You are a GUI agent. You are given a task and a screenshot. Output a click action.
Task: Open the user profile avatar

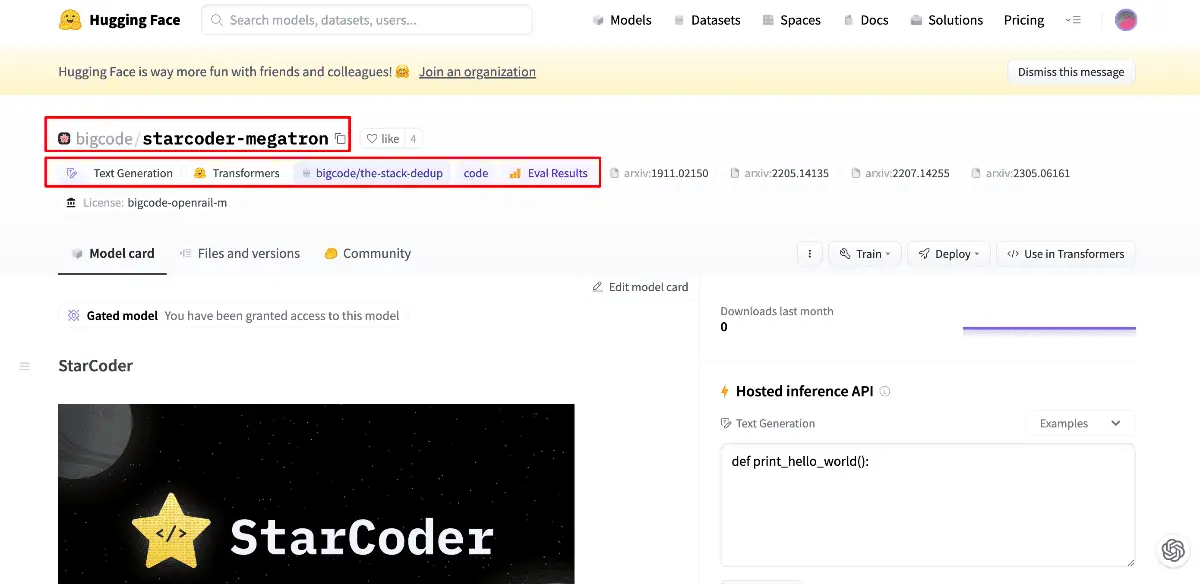(x=1126, y=20)
